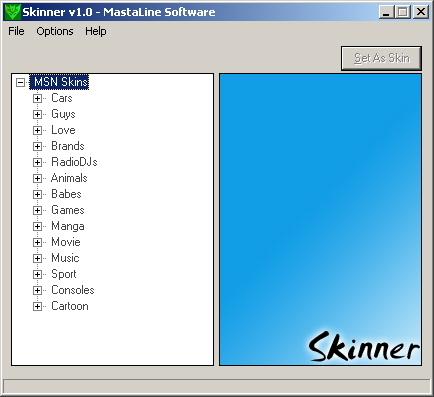The height and width of the screenshot is (397, 434).
Task: Select the Games tree item
Action: point(68,210)
